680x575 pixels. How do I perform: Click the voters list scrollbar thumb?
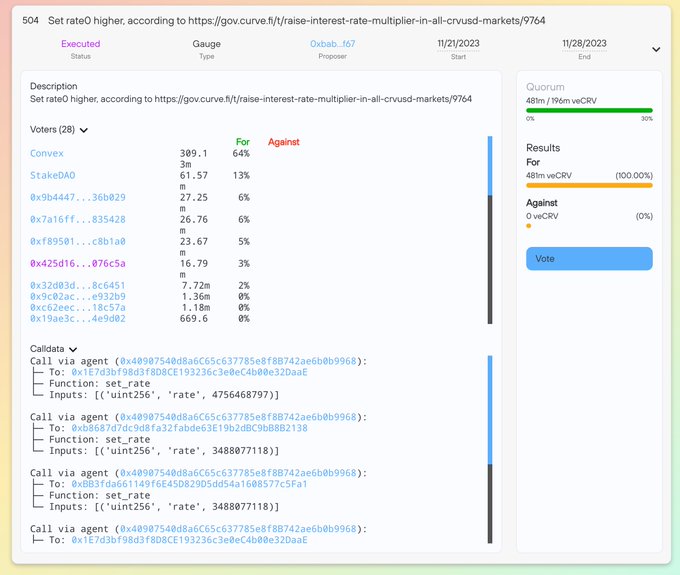coord(490,166)
